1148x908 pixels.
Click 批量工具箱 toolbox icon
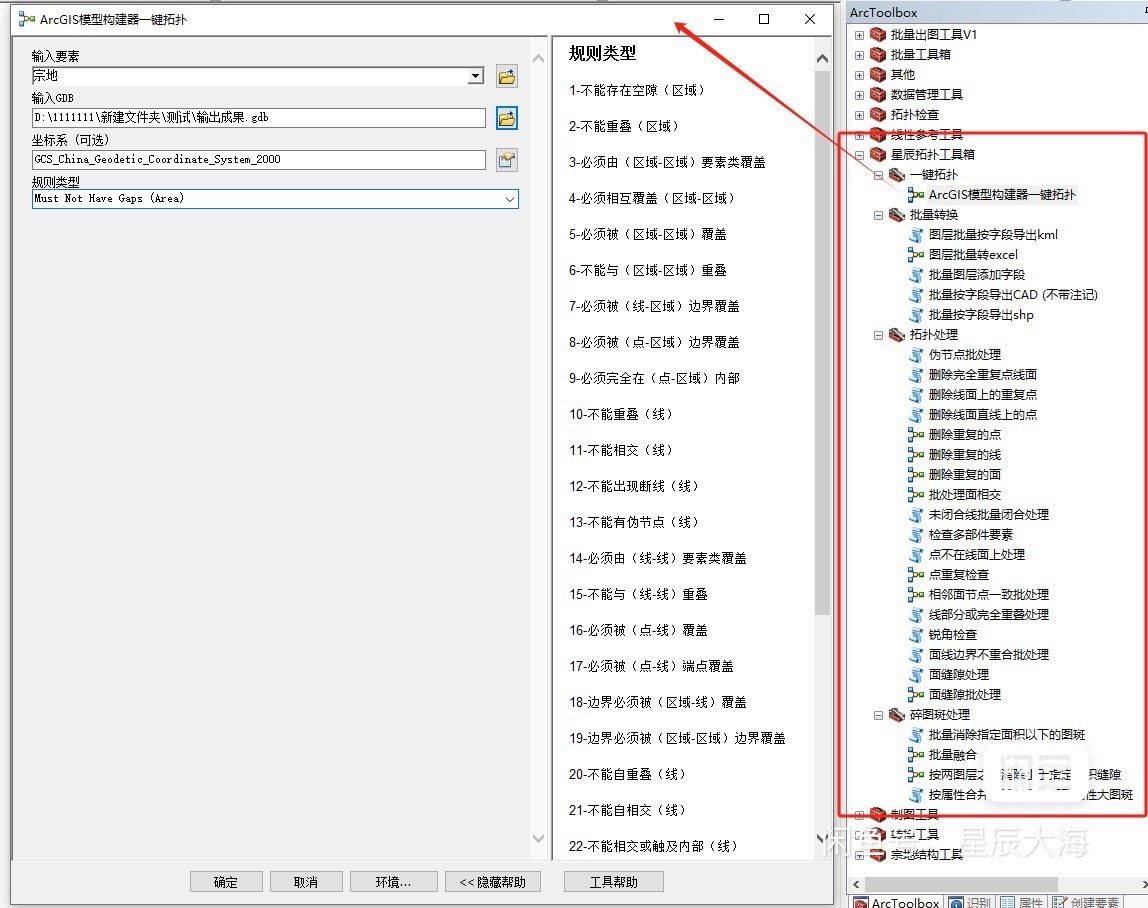point(878,54)
